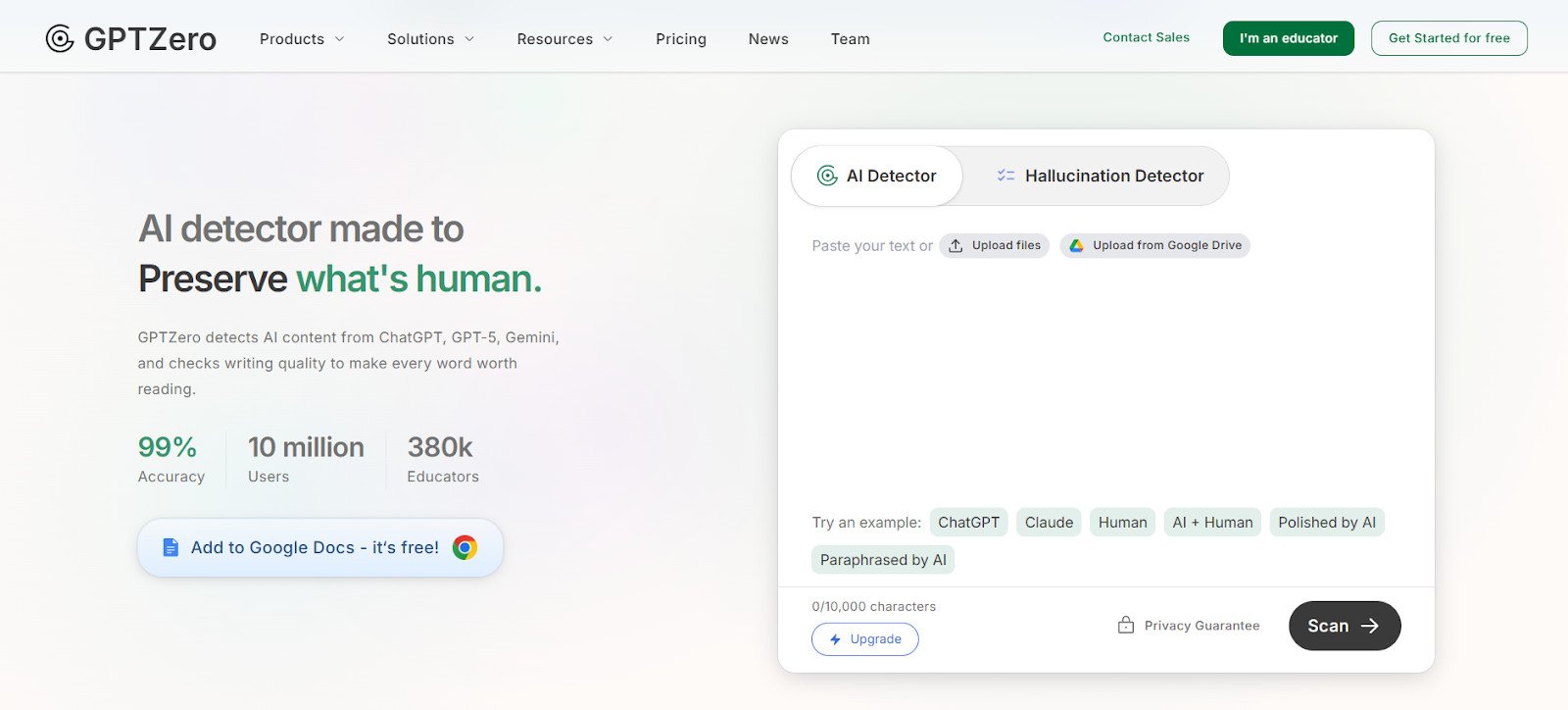Screen dimensions: 1568x710
Task: Click Get Started for free
Action: click(1449, 38)
